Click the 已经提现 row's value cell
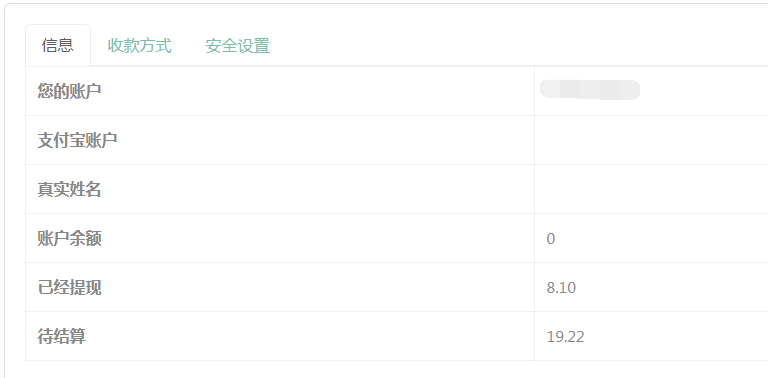Viewport: 768px width, 378px height. click(651, 287)
